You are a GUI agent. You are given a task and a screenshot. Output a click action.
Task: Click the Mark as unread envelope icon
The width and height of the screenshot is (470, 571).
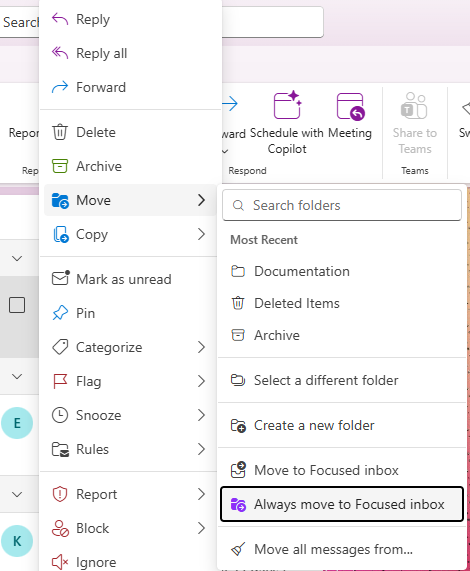tap(60, 279)
